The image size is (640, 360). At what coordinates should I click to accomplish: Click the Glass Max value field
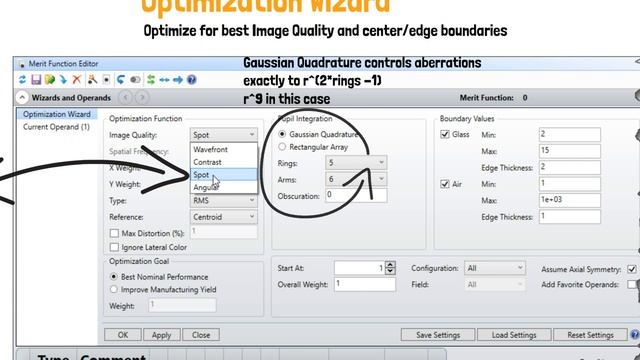[x=569, y=151]
